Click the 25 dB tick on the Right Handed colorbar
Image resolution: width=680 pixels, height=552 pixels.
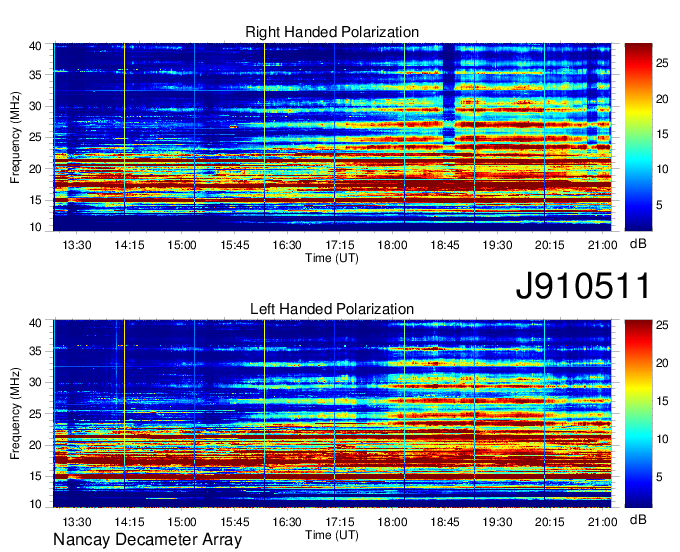(x=662, y=63)
